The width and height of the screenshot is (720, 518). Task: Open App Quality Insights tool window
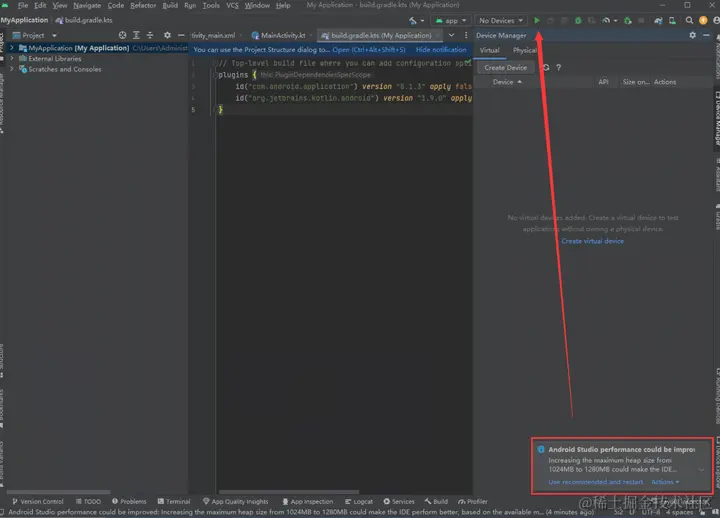[236, 501]
